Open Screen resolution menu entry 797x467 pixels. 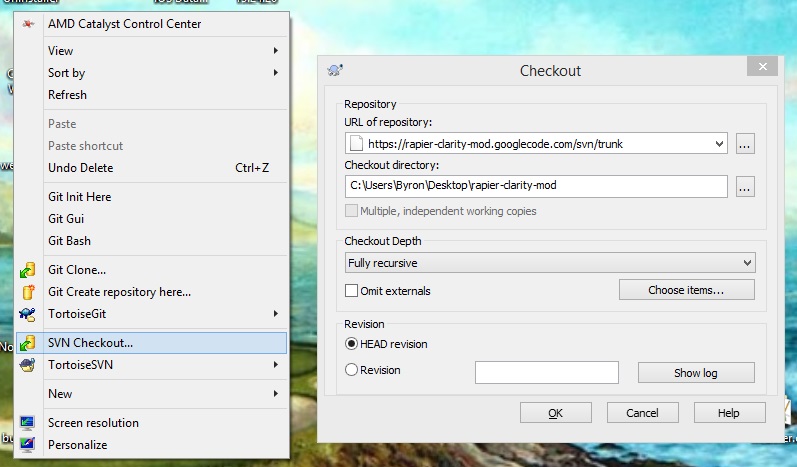coord(151,423)
